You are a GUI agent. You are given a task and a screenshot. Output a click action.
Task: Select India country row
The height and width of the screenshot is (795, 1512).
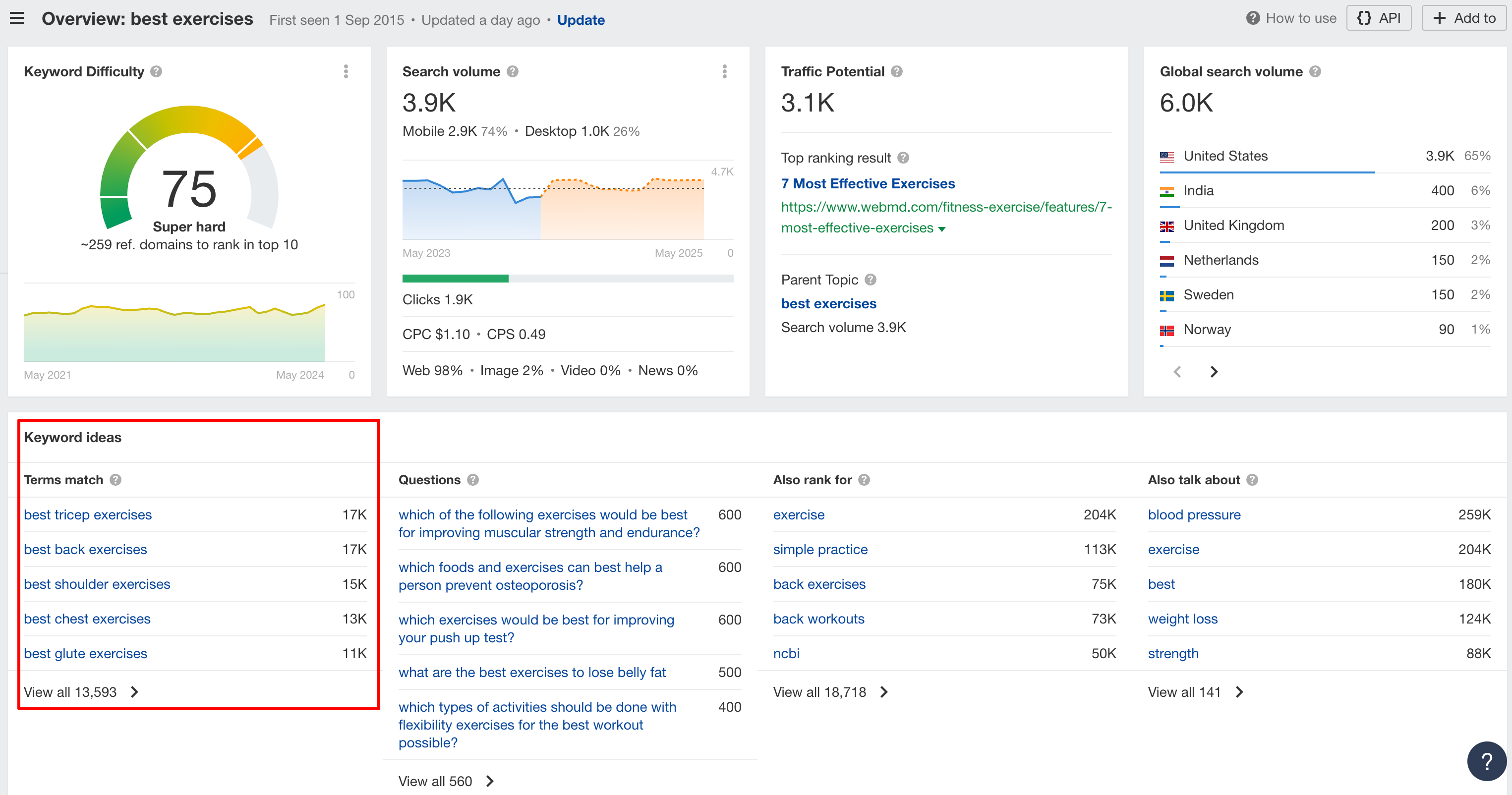point(1325,191)
